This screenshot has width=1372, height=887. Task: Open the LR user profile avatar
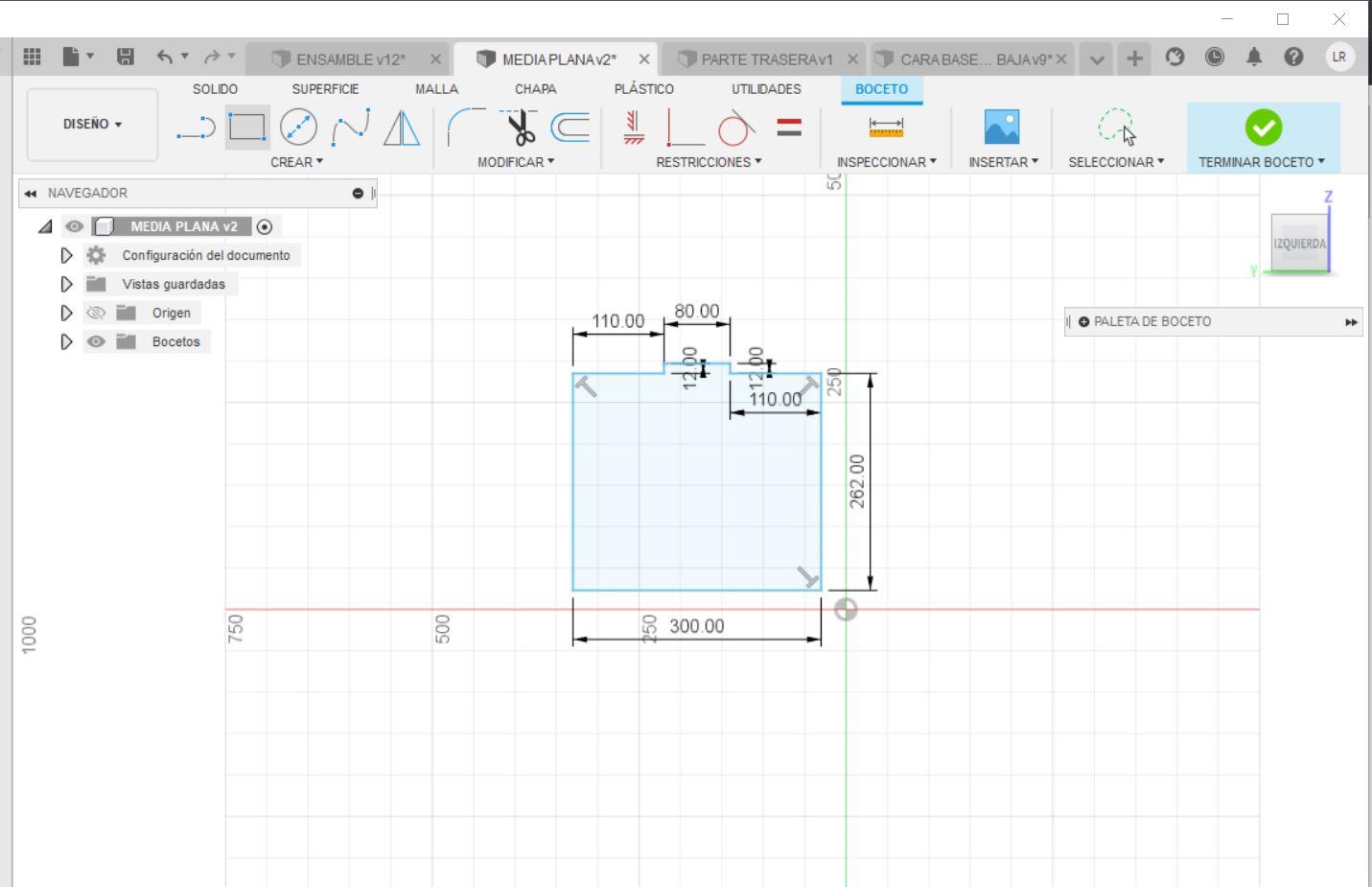[x=1339, y=57]
